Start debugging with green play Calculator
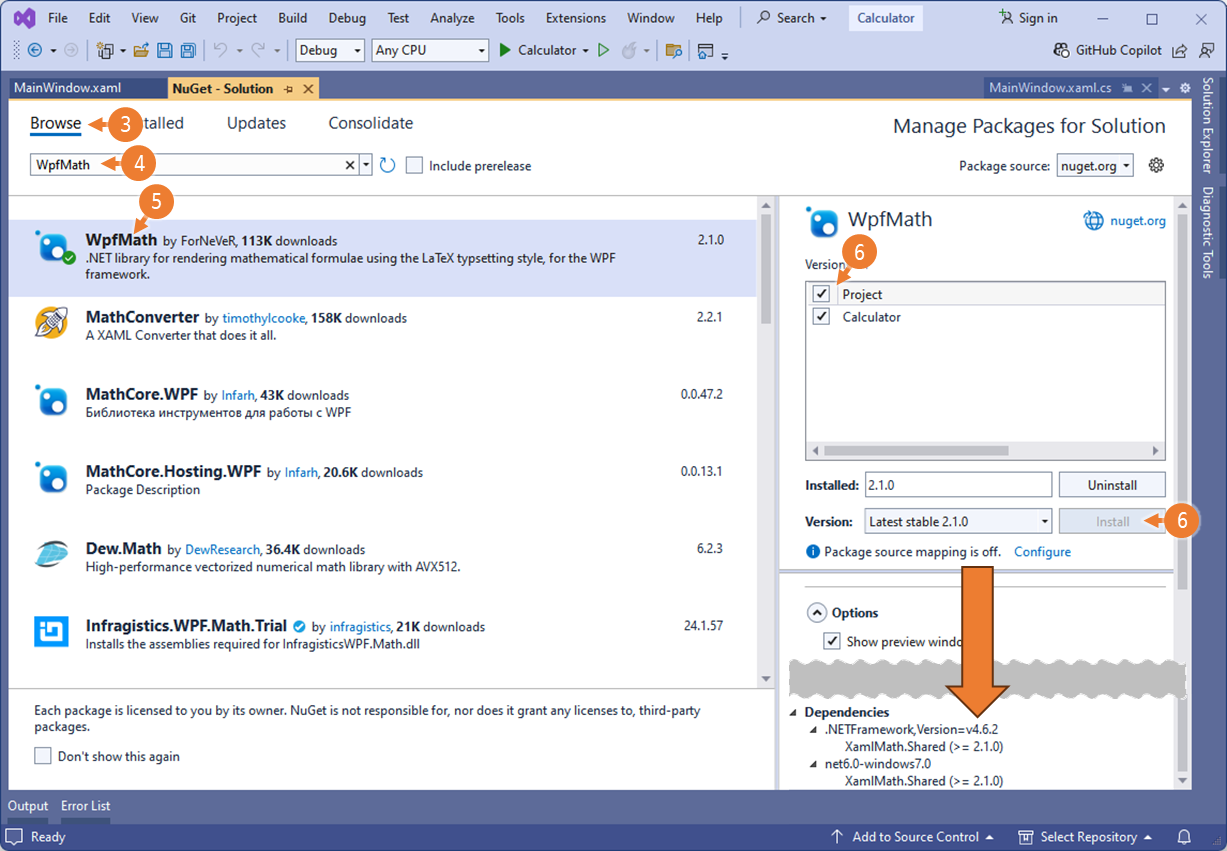The width and height of the screenshot is (1227, 851). click(538, 50)
